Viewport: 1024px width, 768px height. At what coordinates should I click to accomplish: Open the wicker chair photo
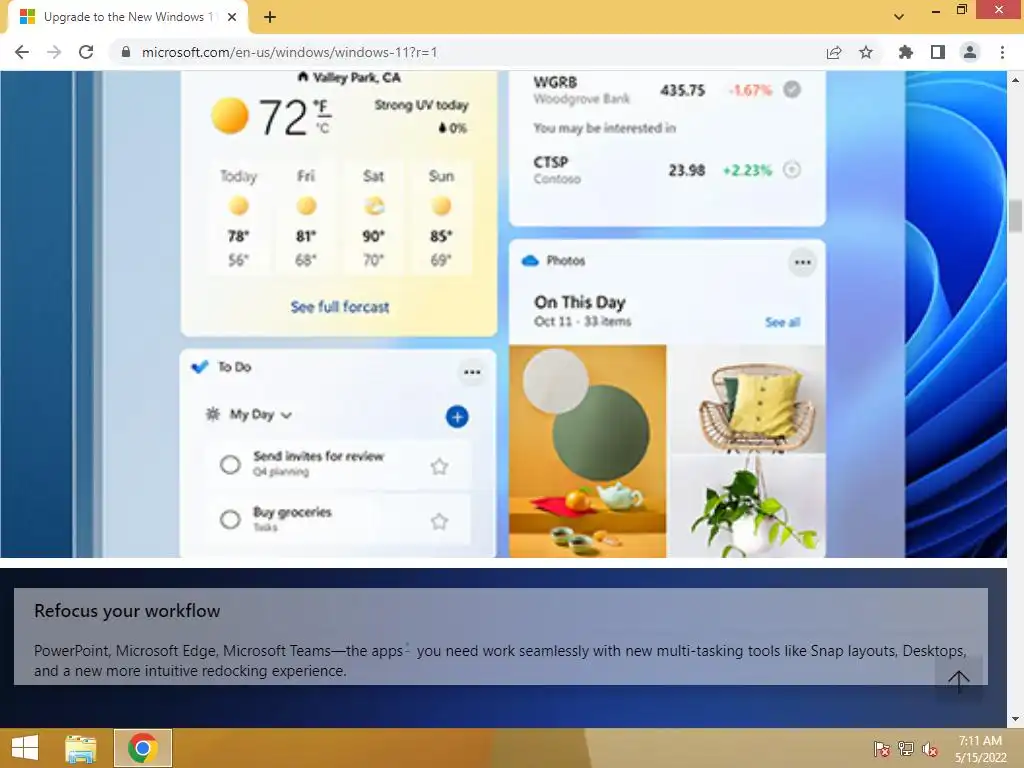(x=748, y=398)
